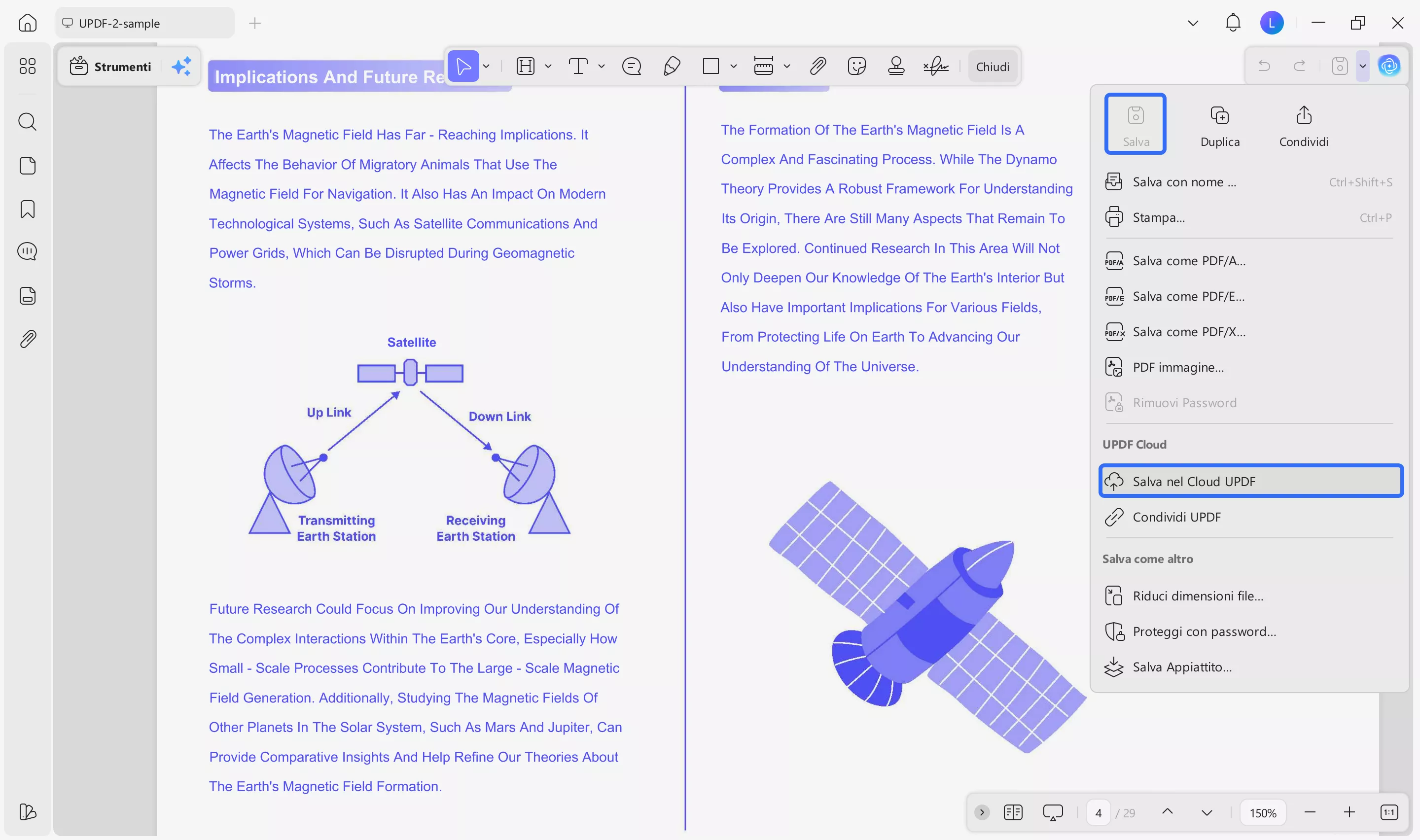Choose Salva come PDF/E
This screenshot has height=840, width=1420.
coord(1249,297)
